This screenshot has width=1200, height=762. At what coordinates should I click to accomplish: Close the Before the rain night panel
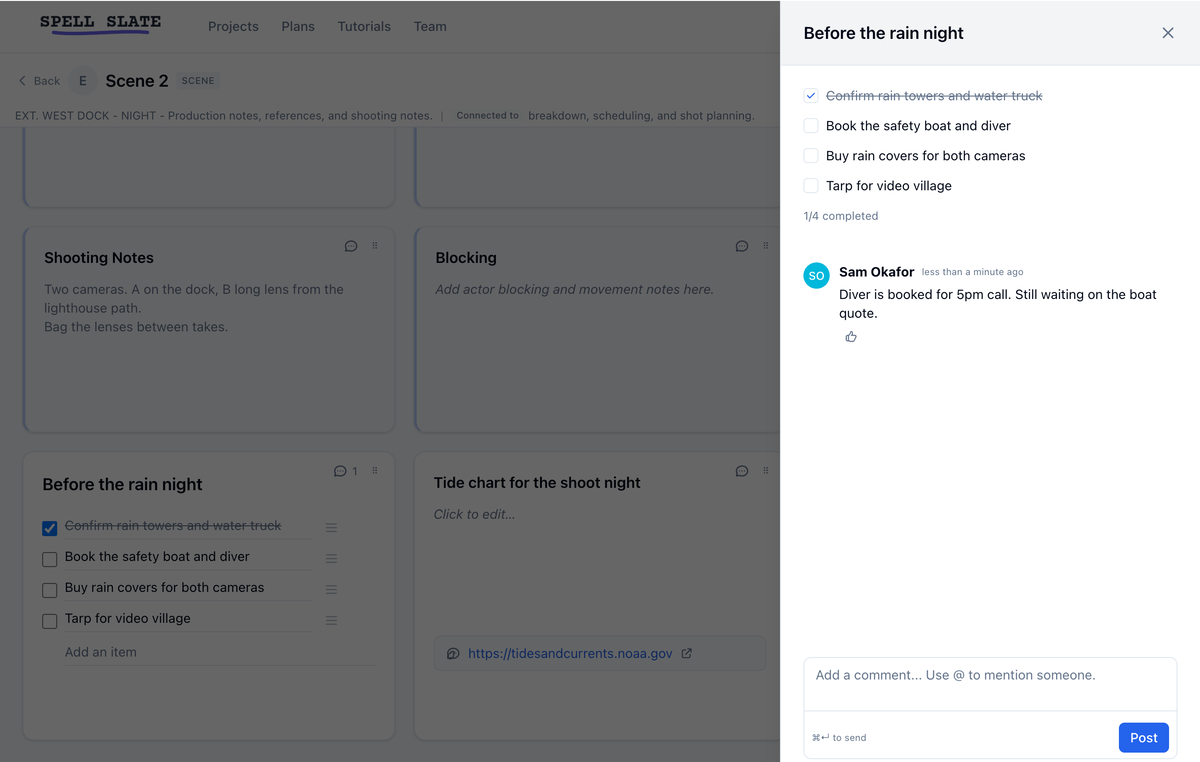[1168, 33]
